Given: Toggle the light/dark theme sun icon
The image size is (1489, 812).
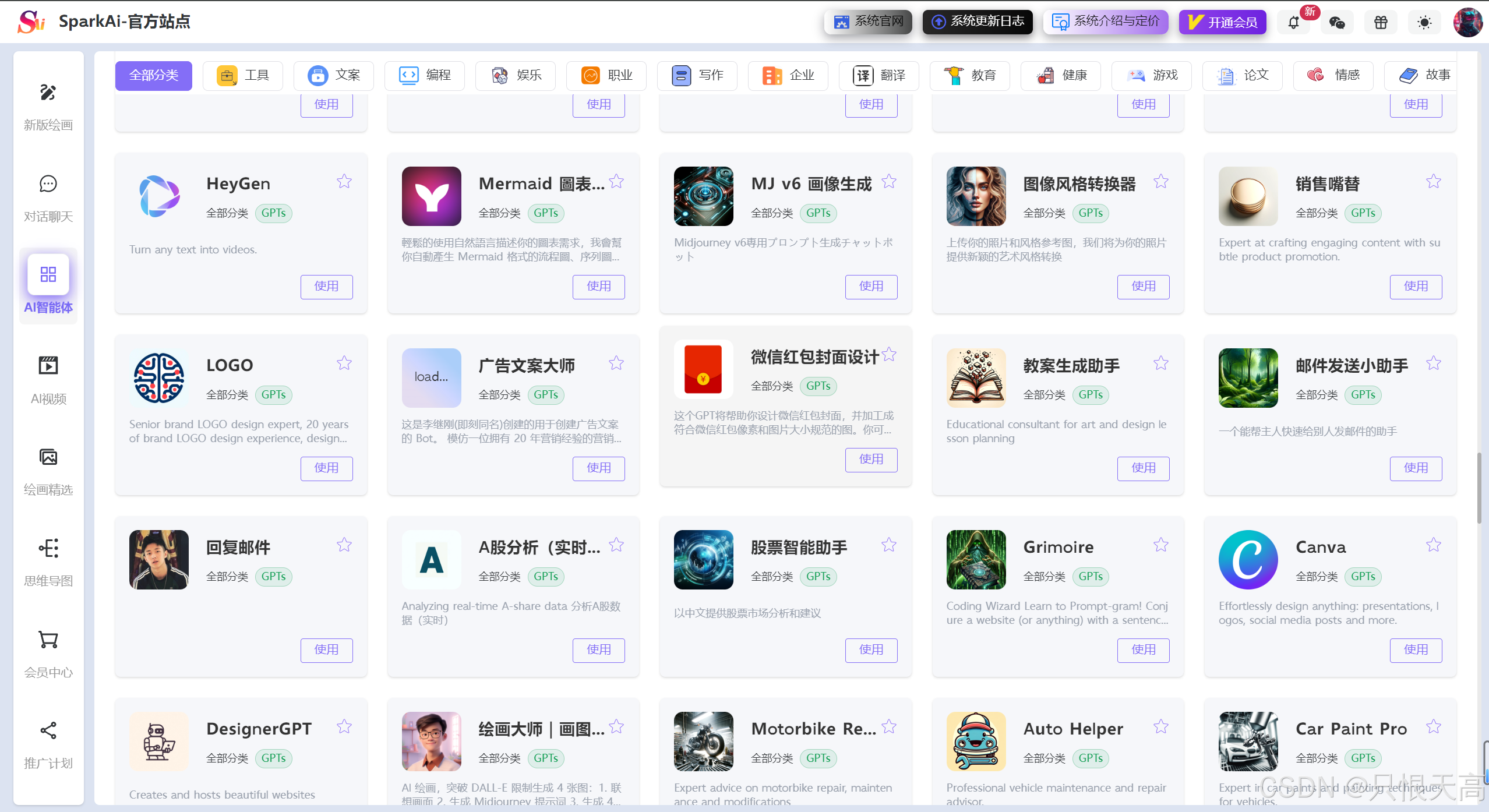Looking at the screenshot, I should (x=1424, y=22).
